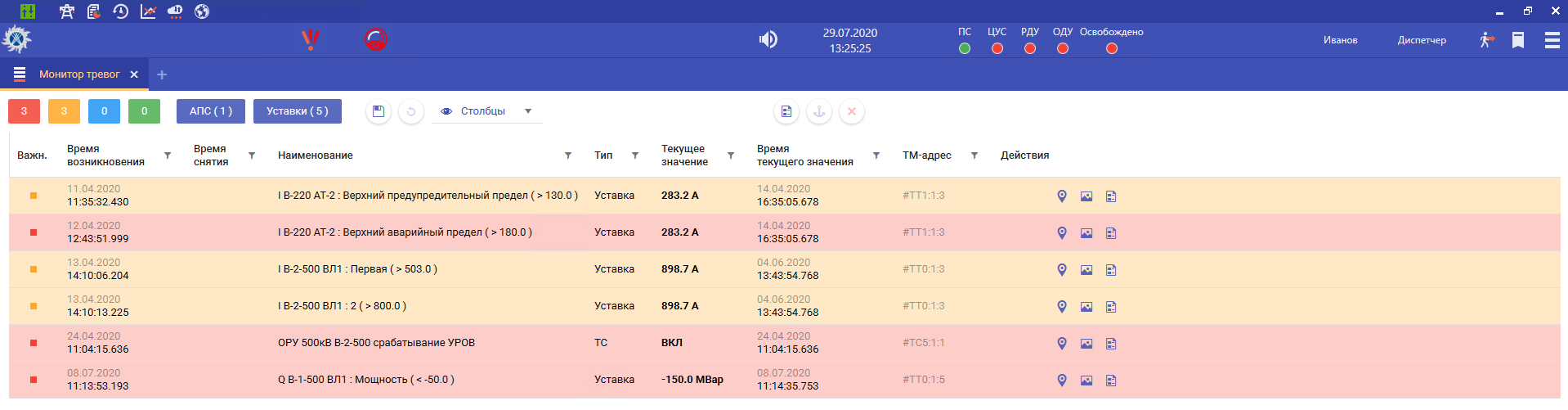
Task: Mute alarm sound with speaker icon
Action: (x=768, y=39)
